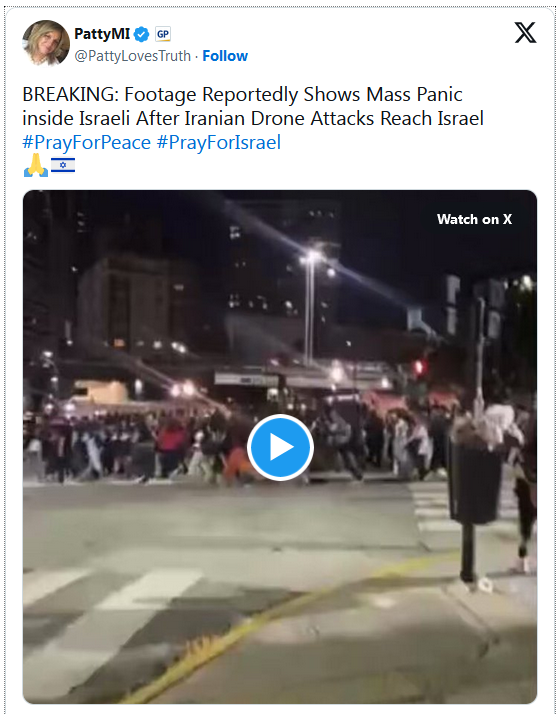Follow the @PattyLovesTruth account
Viewport: 559px width, 714px height.
pos(225,56)
